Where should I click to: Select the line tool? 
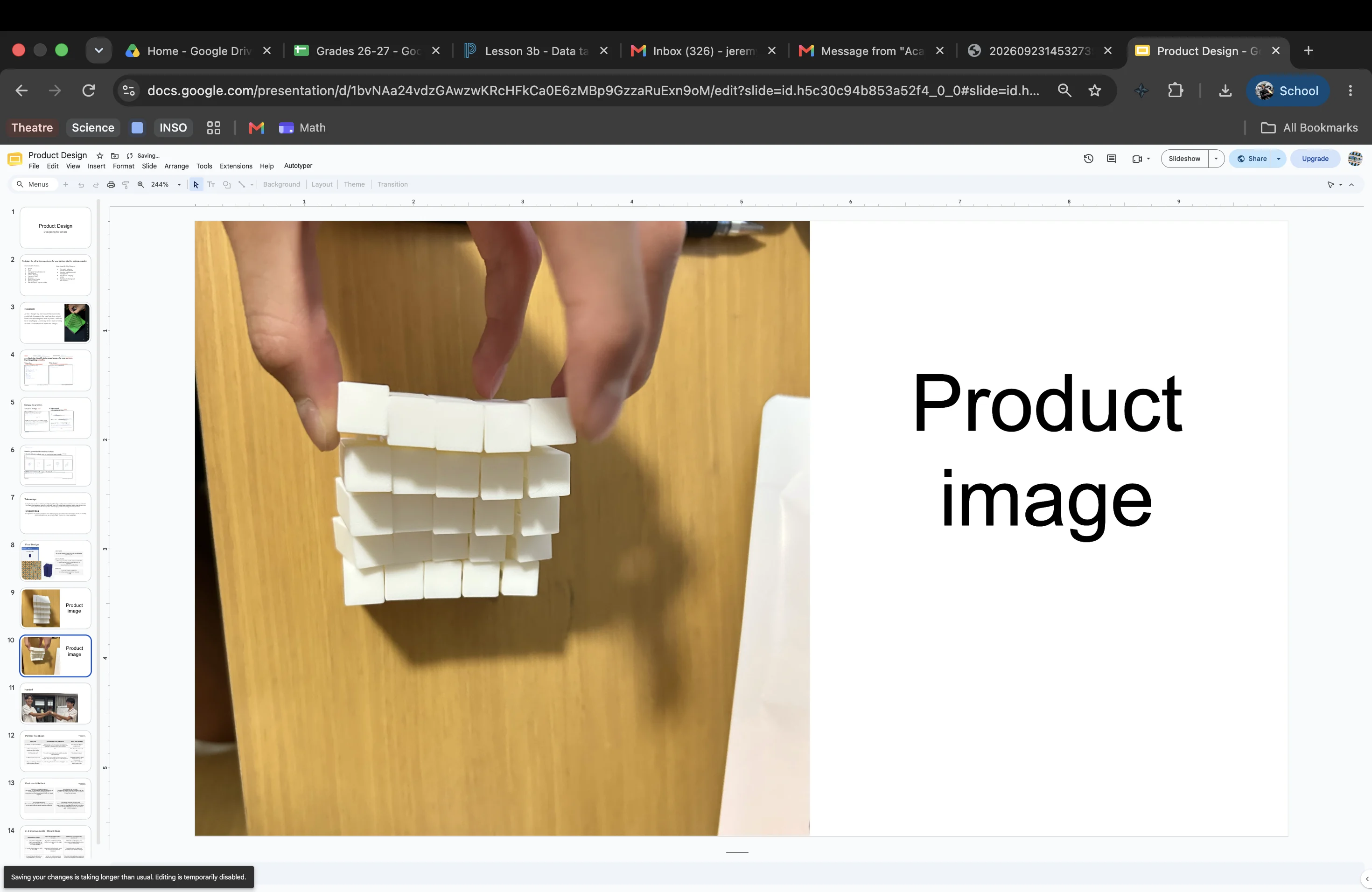[x=242, y=184]
